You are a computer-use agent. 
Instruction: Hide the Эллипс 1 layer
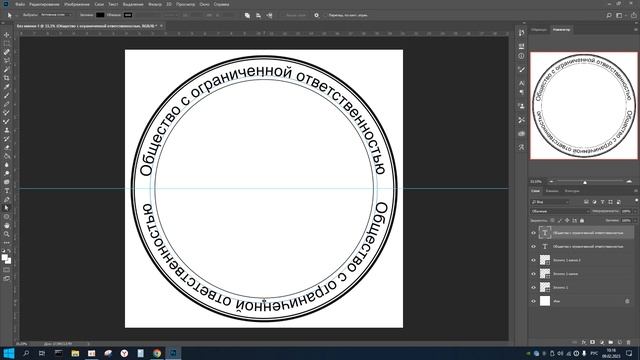[x=533, y=287]
